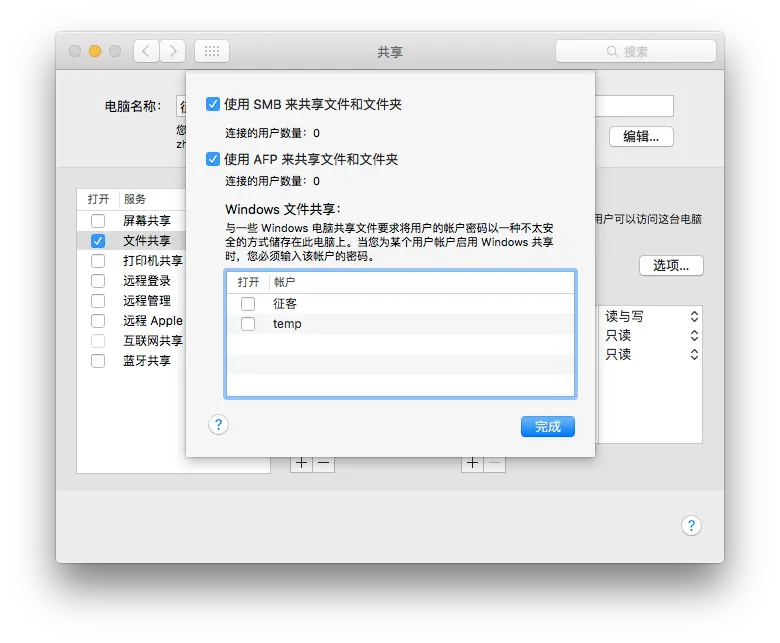
Task: Turn on 打印机共享 service
Action: (98, 261)
